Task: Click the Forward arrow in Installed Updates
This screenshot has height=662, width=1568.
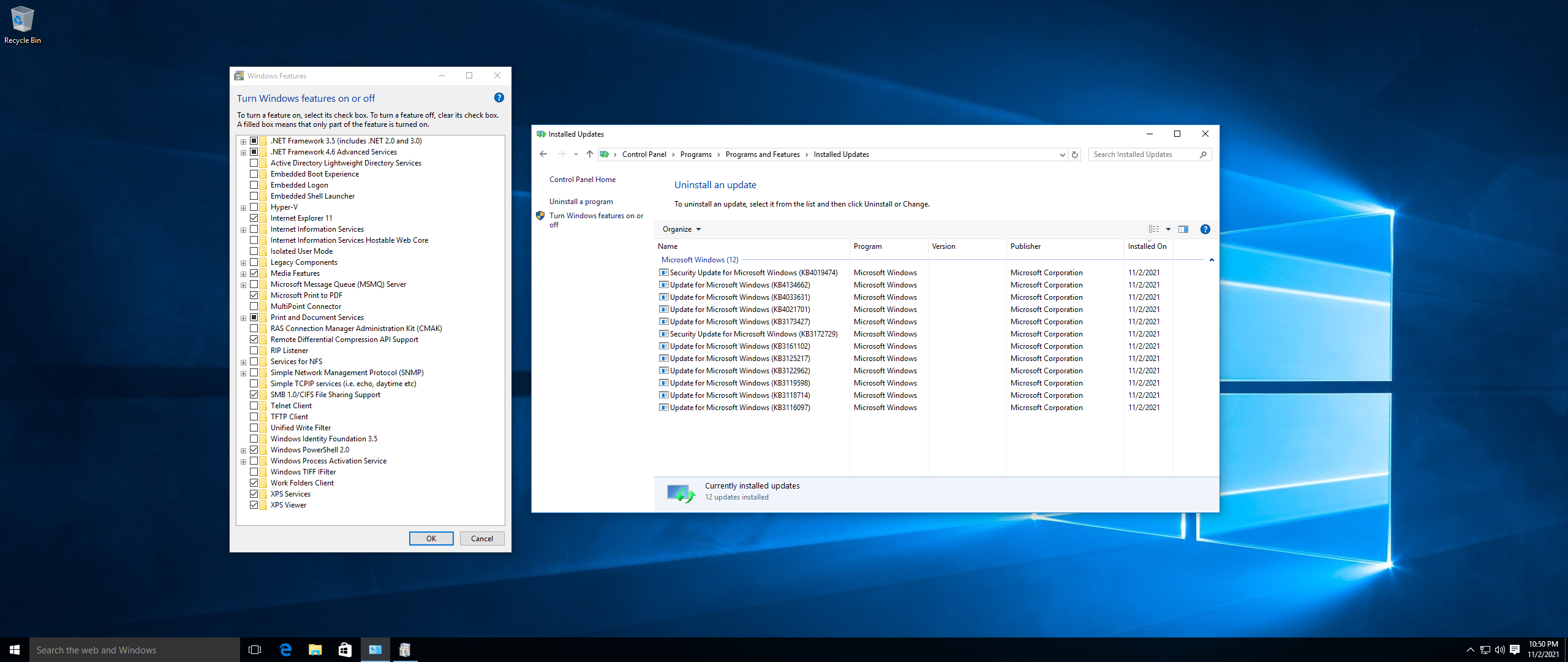Action: pos(561,154)
